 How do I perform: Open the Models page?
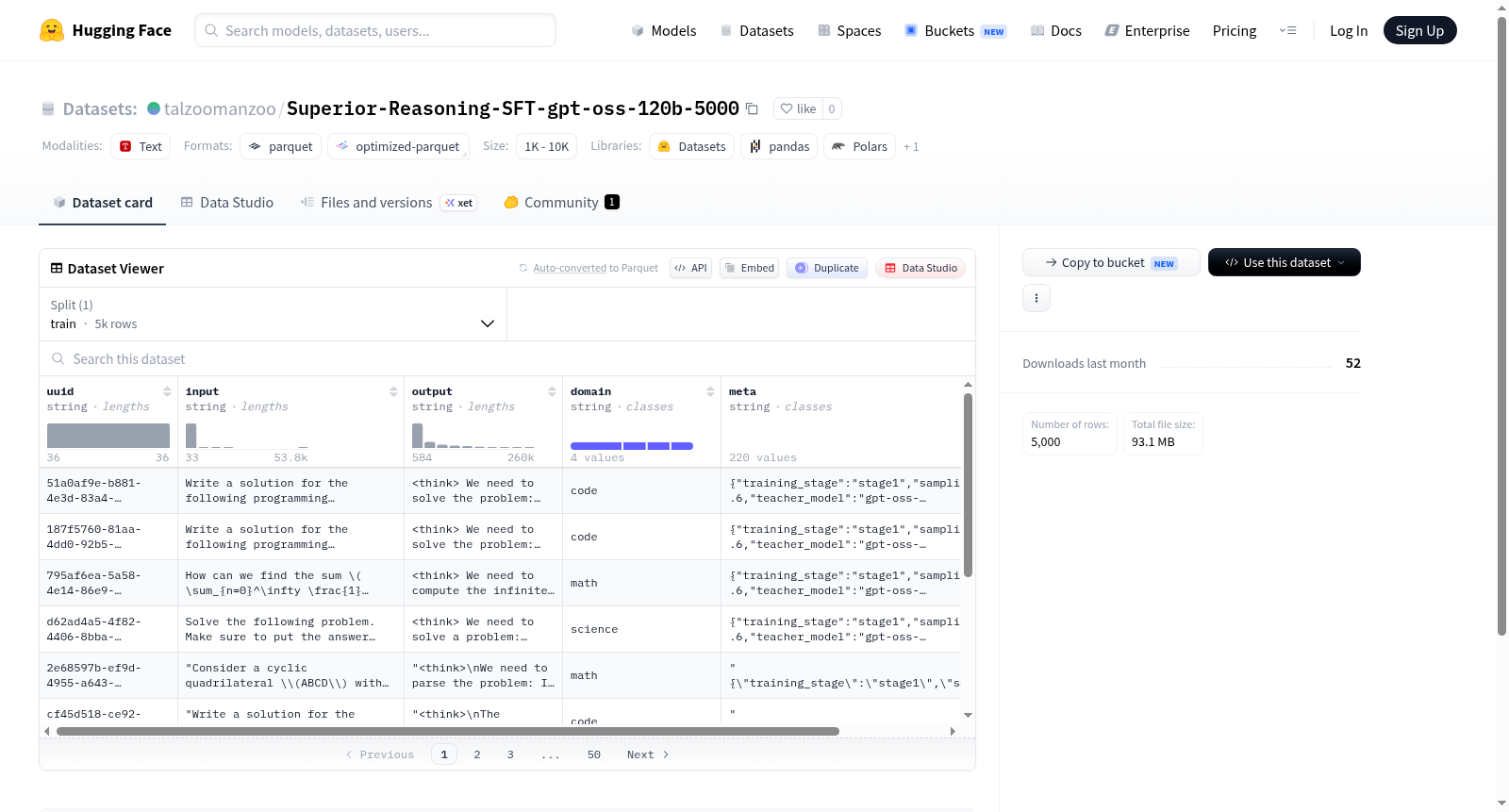[x=663, y=30]
